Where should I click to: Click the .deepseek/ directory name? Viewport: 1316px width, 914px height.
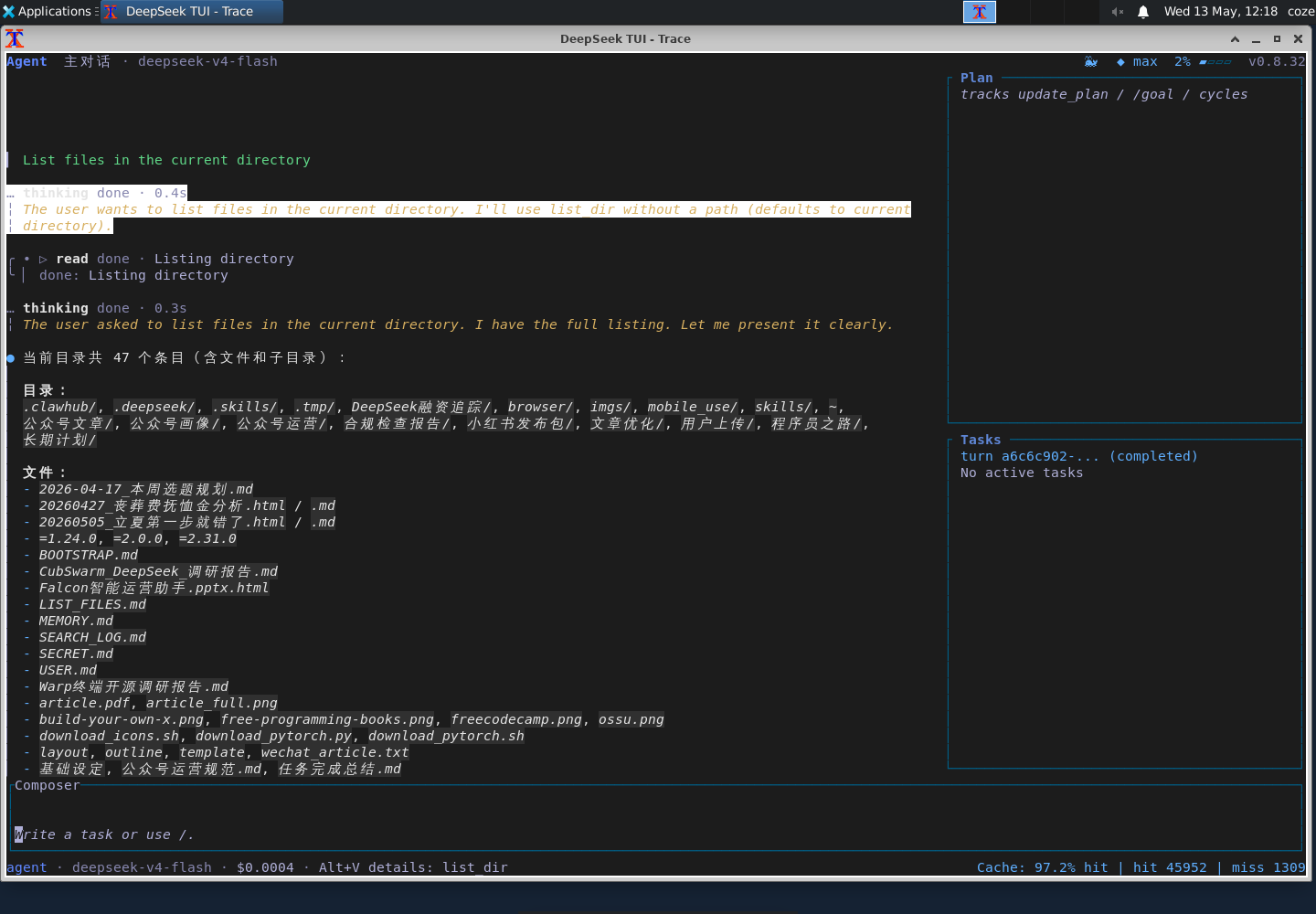pyautogui.click(x=154, y=407)
